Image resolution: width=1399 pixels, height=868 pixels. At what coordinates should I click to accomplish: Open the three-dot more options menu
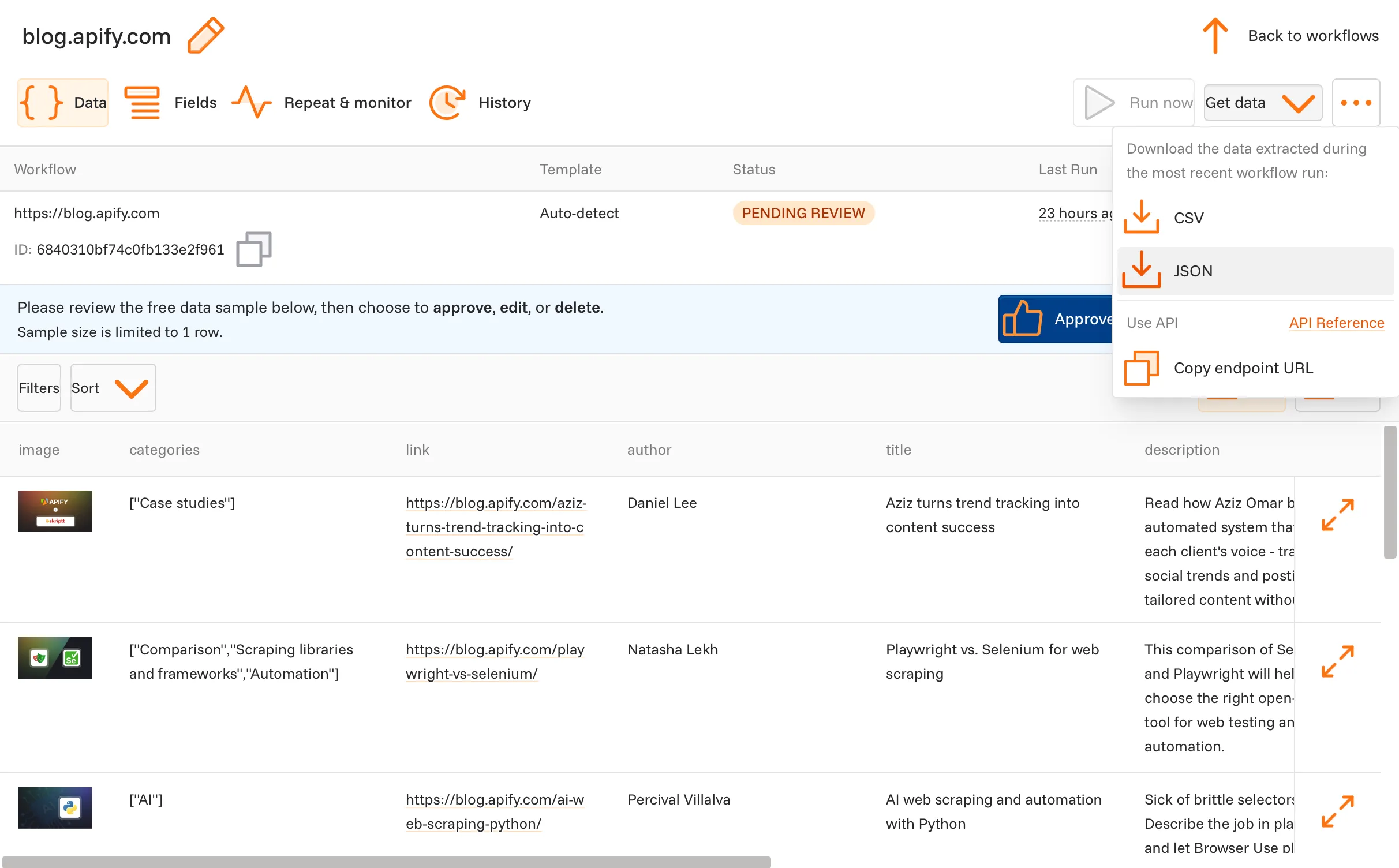coord(1356,103)
